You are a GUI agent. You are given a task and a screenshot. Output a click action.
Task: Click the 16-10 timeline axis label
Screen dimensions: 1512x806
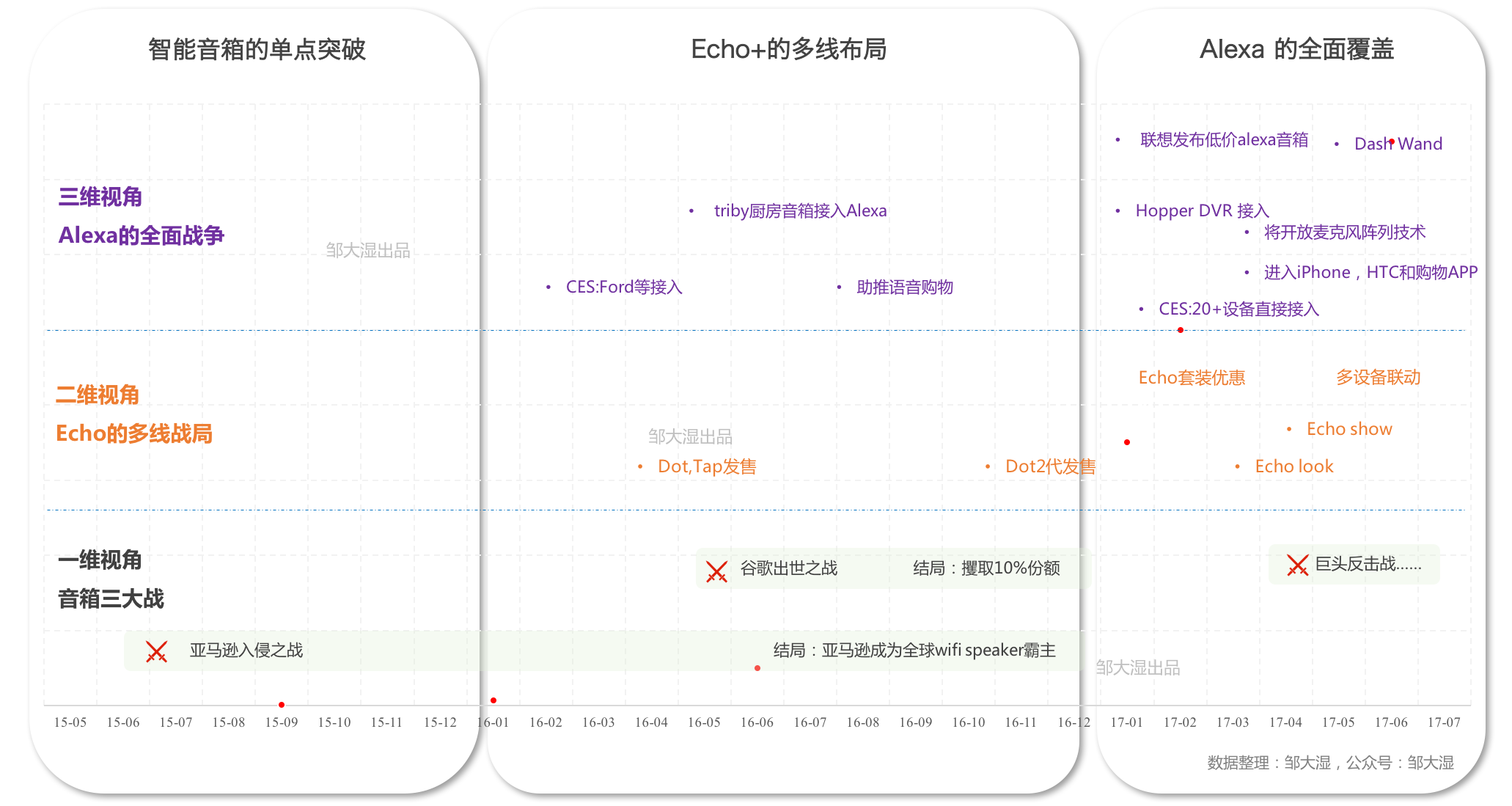pos(968,722)
